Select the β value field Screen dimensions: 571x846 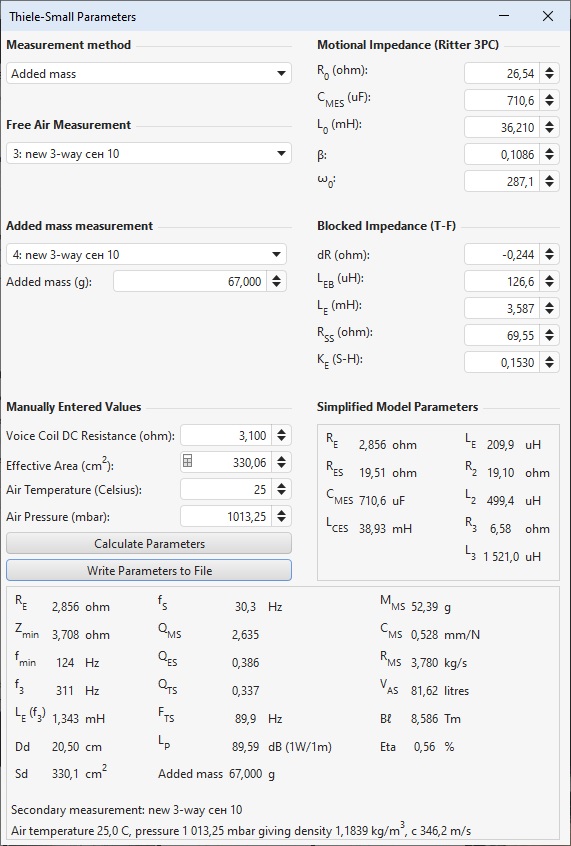502,154
